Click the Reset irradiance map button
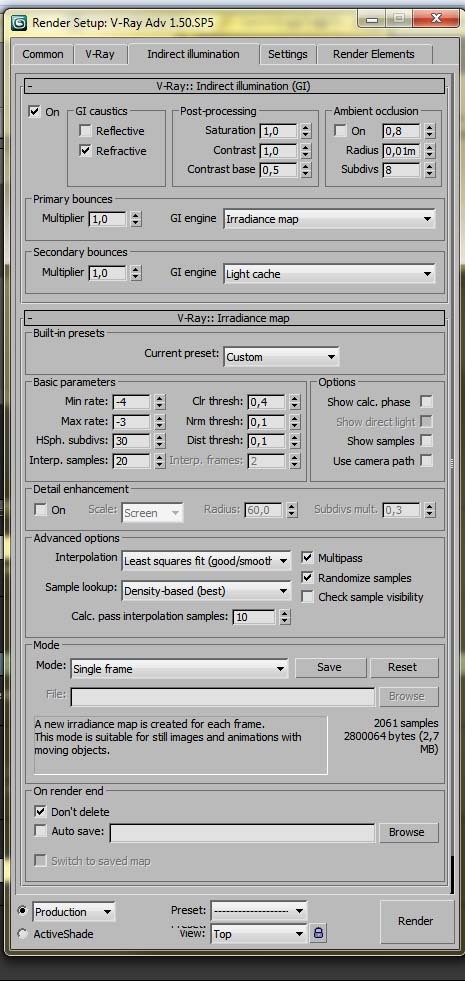This screenshot has width=465, height=981. tap(404, 667)
